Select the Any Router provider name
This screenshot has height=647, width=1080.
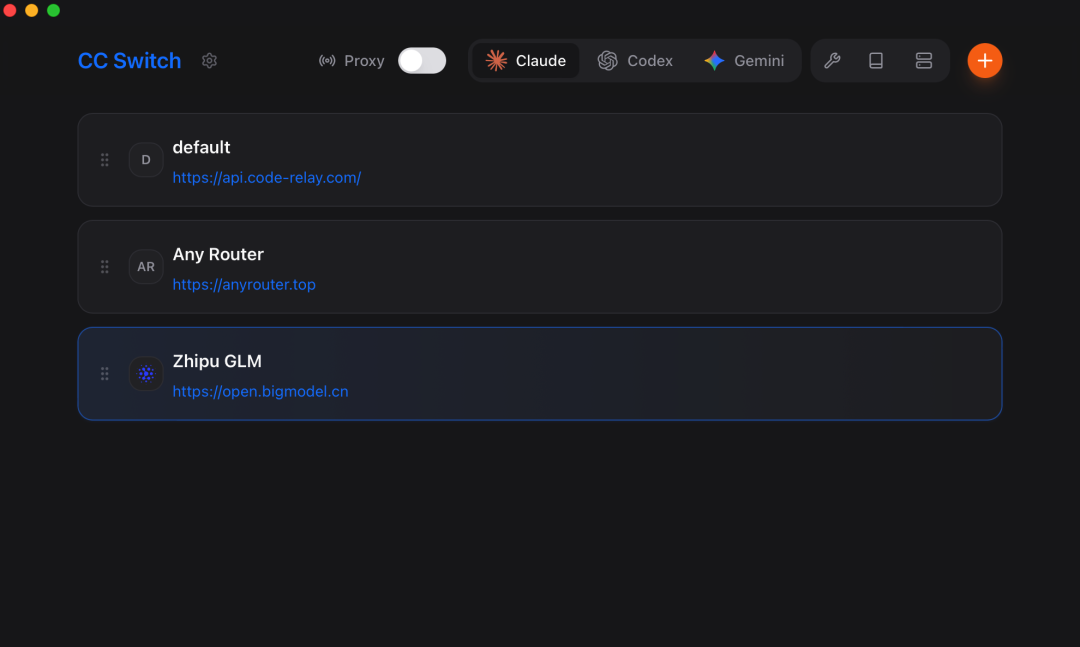[218, 254]
